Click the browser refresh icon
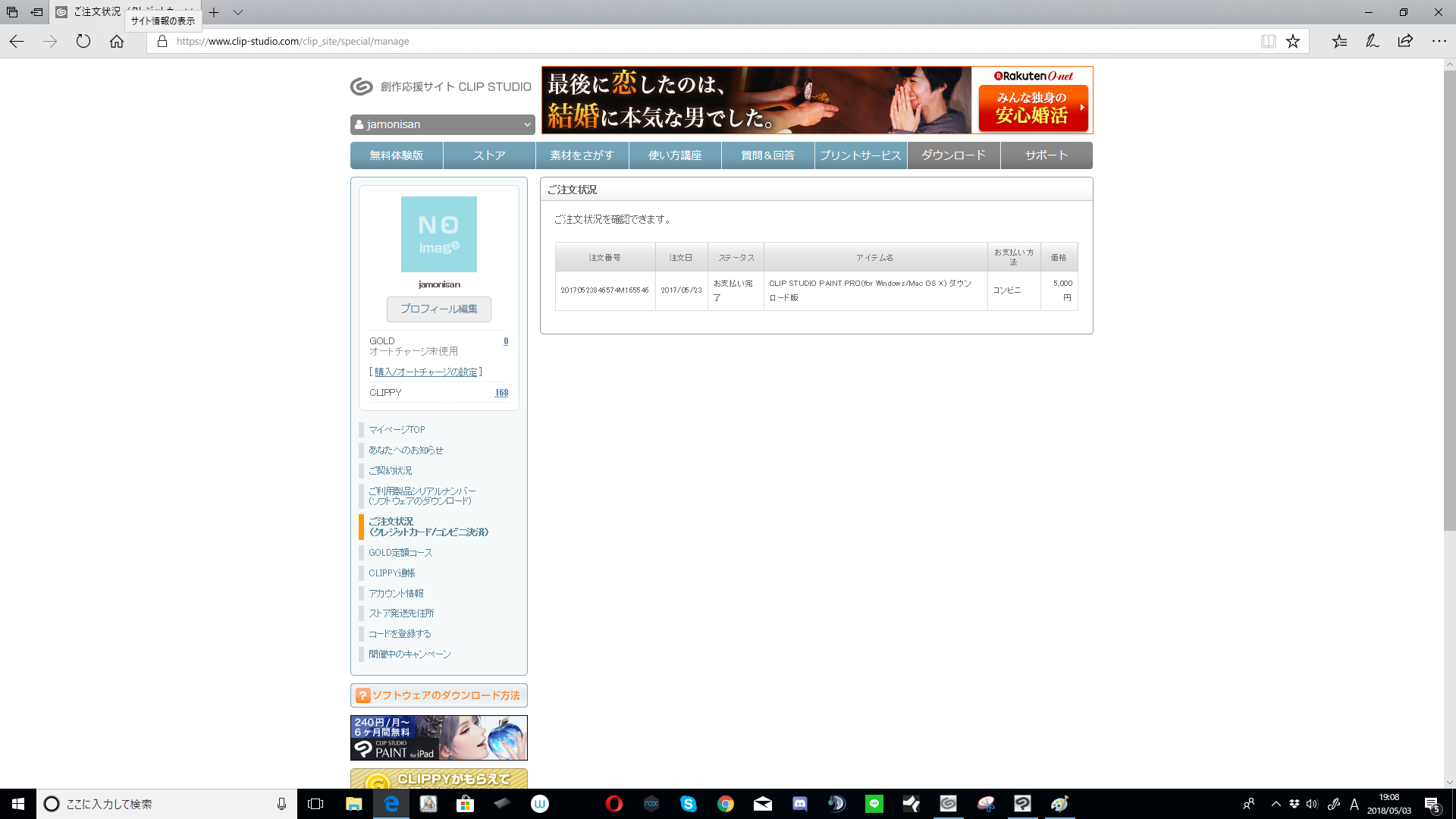Image resolution: width=1456 pixels, height=819 pixels. 83,42
